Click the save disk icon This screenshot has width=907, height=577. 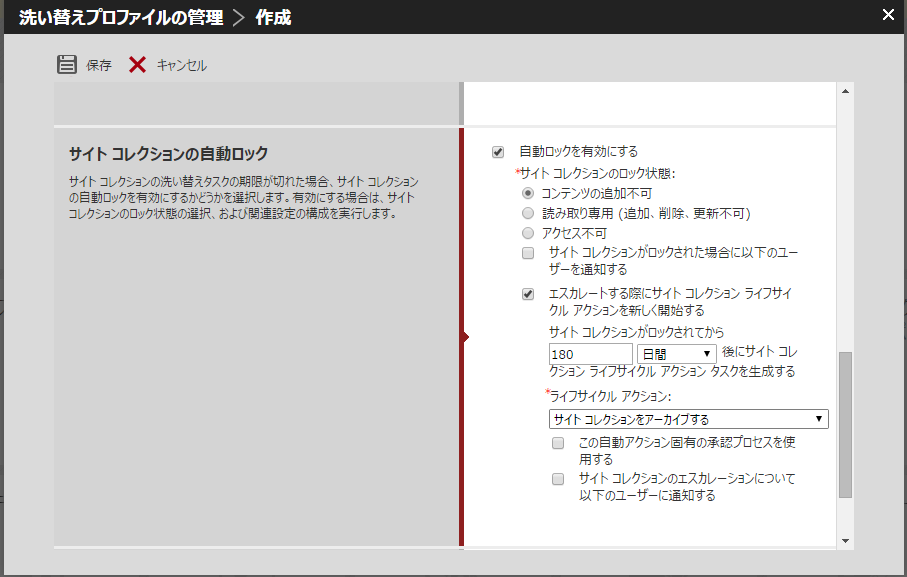[x=67, y=64]
